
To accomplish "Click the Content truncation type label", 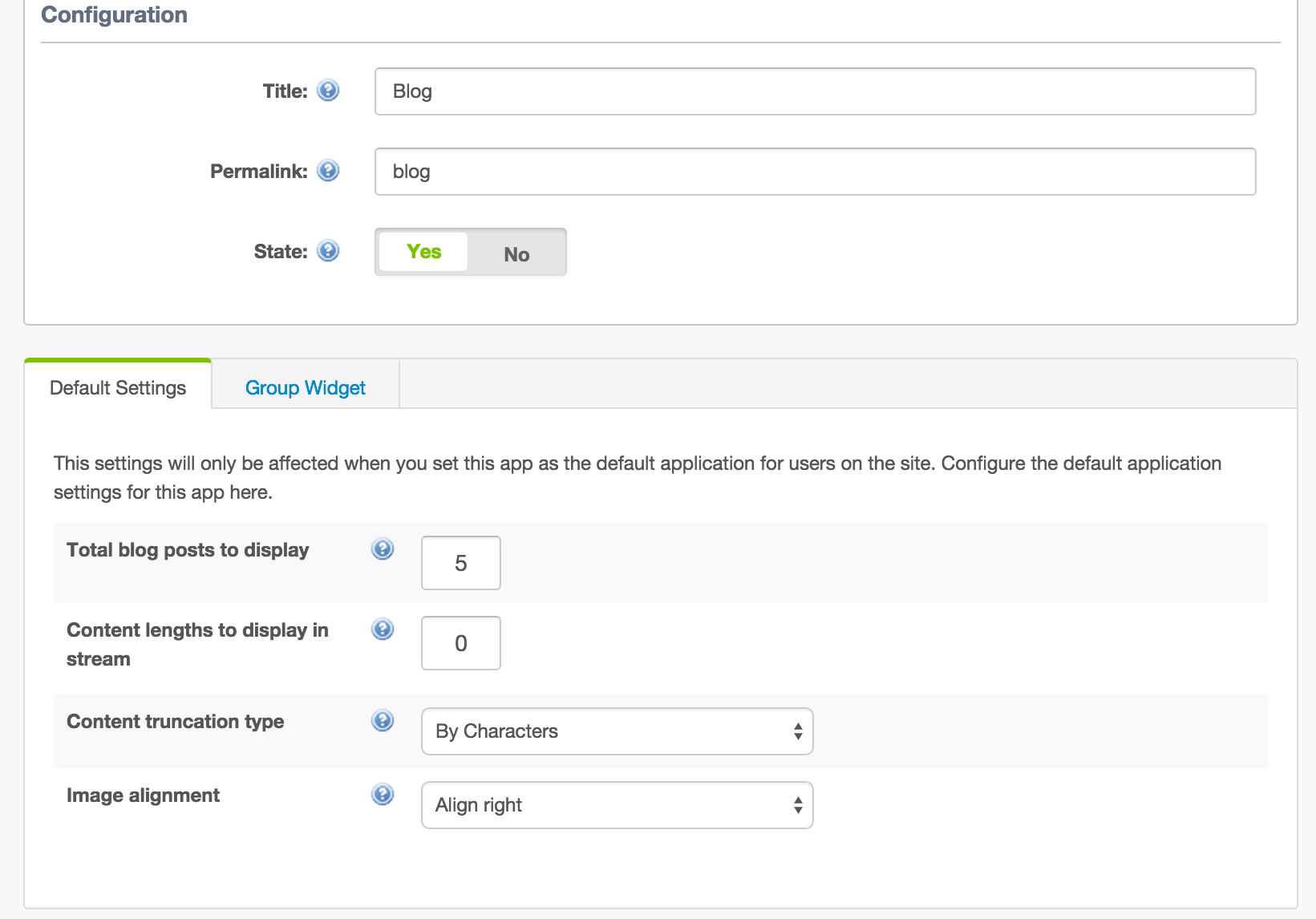I will [175, 722].
